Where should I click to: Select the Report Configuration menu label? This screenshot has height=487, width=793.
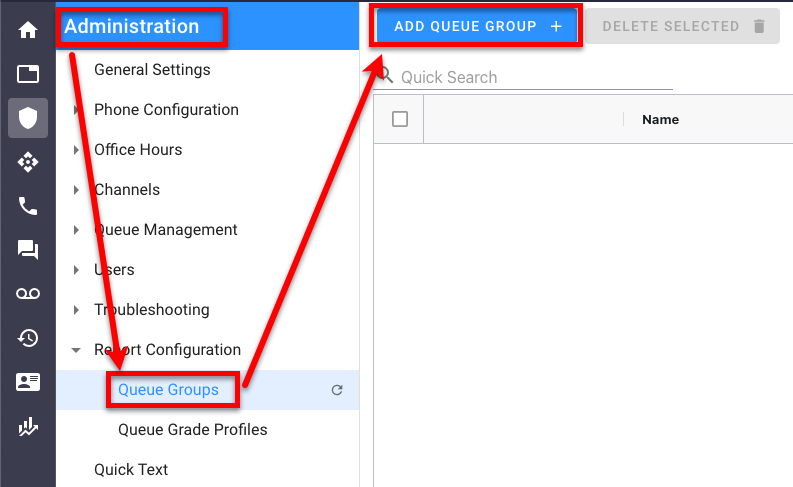[167, 349]
